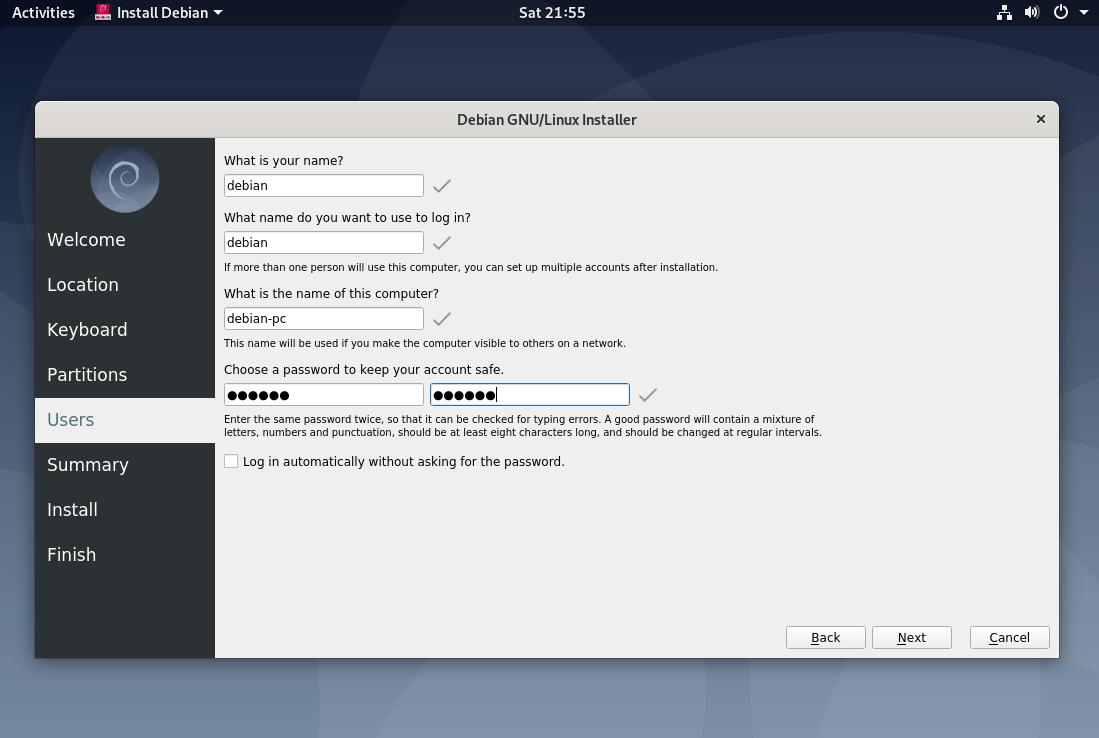The image size is (1099, 738).
Task: Click checkmark beside the password fields
Action: (x=648, y=395)
